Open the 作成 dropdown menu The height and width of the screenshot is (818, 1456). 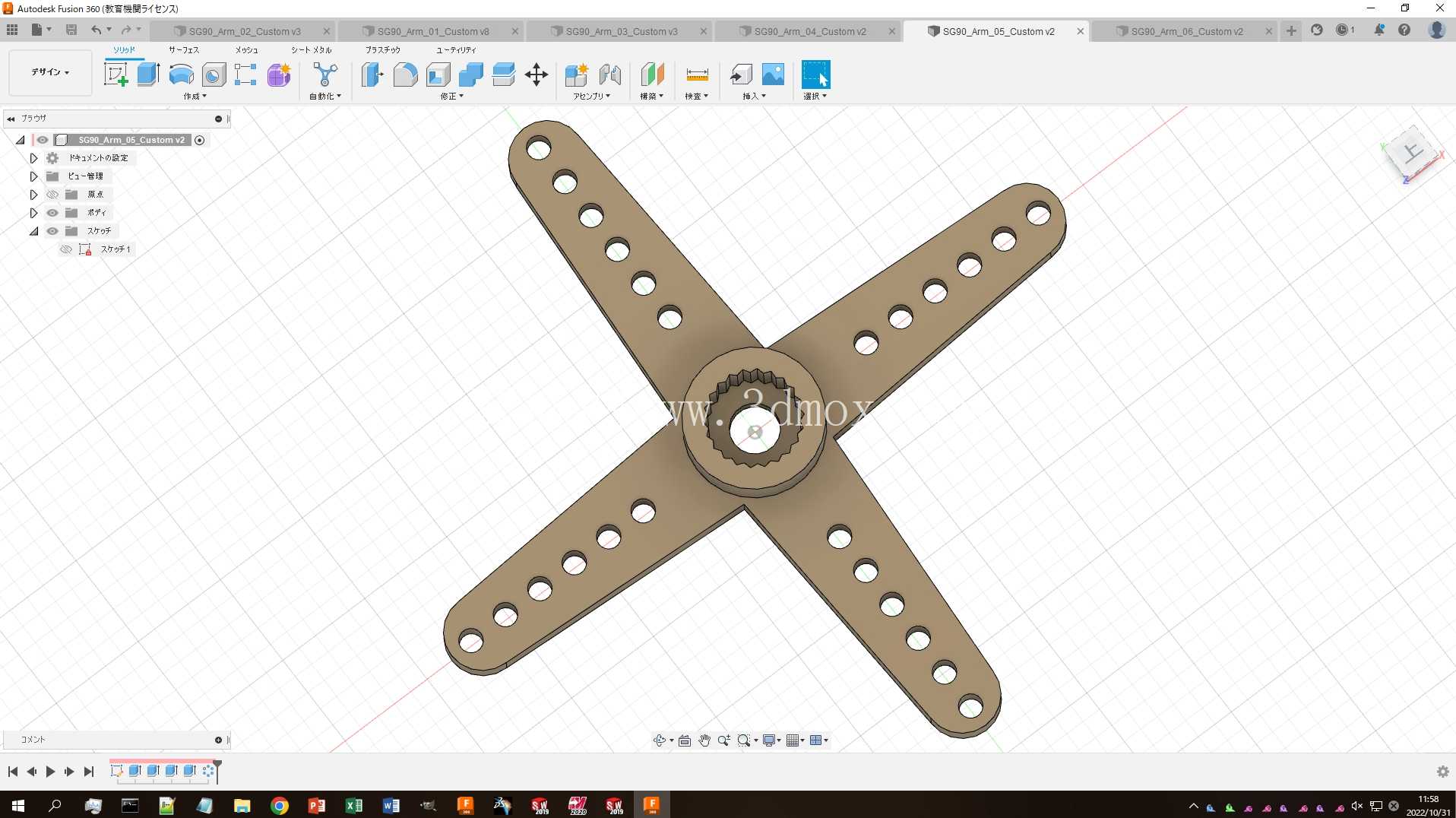[x=195, y=97]
